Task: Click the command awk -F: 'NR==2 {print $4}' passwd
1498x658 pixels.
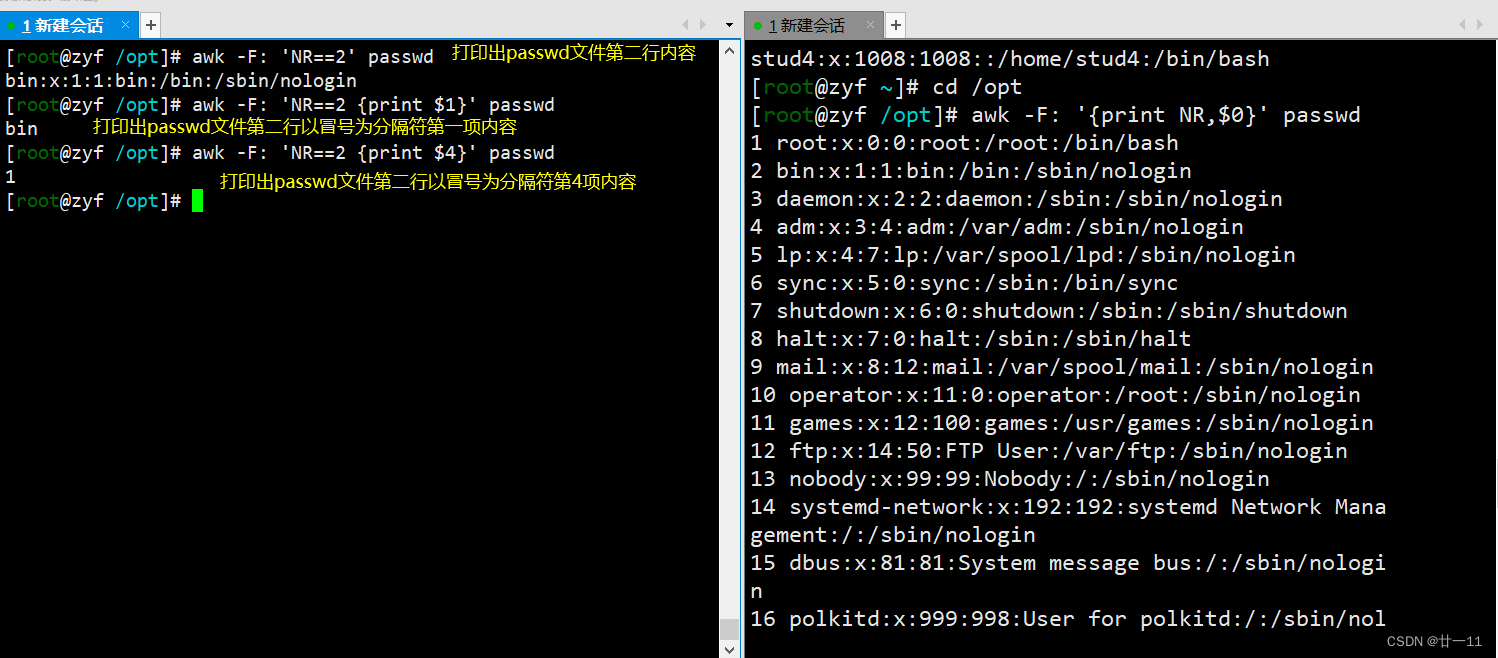Action: pos(373,153)
